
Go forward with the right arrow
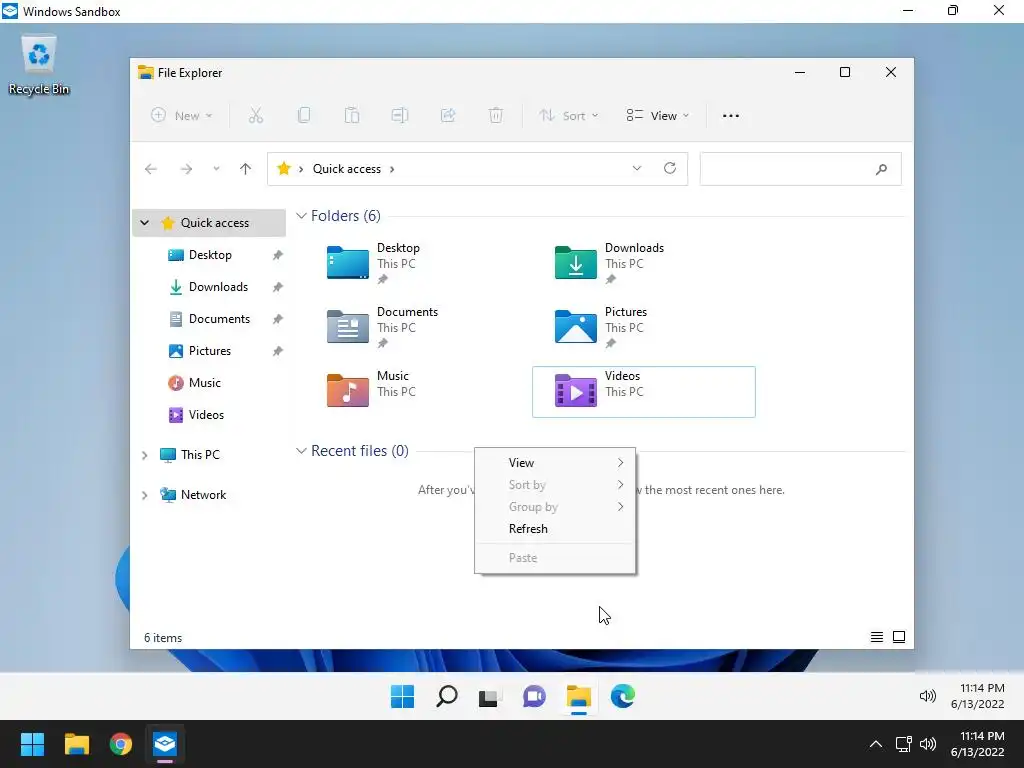click(186, 169)
